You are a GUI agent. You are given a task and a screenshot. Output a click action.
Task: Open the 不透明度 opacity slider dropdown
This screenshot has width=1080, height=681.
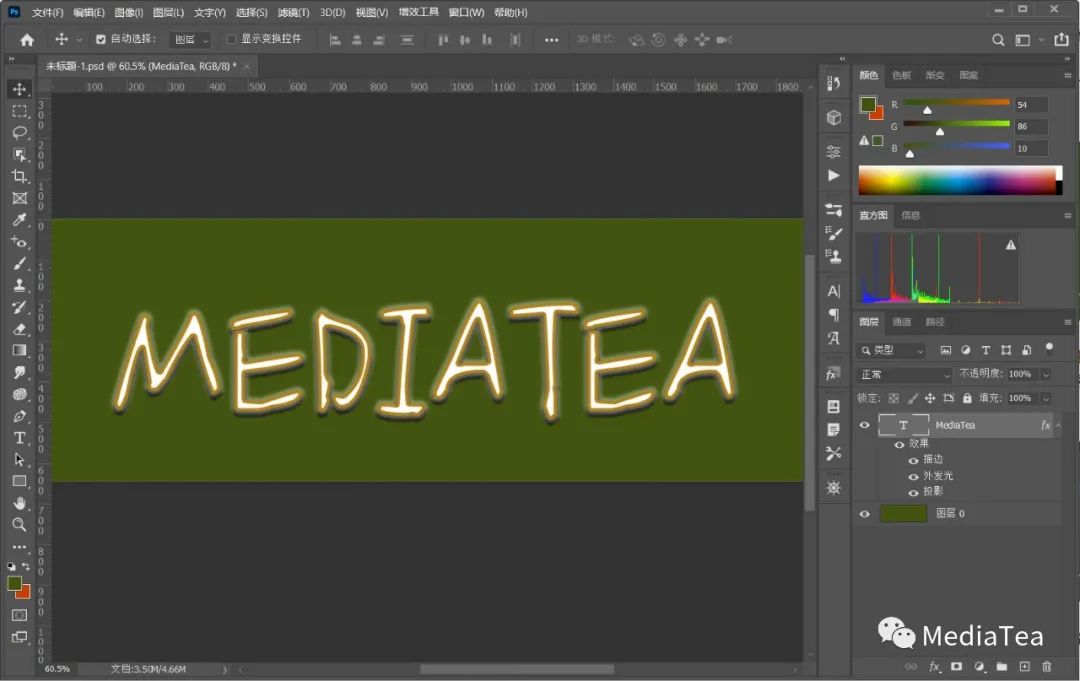[1046, 375]
